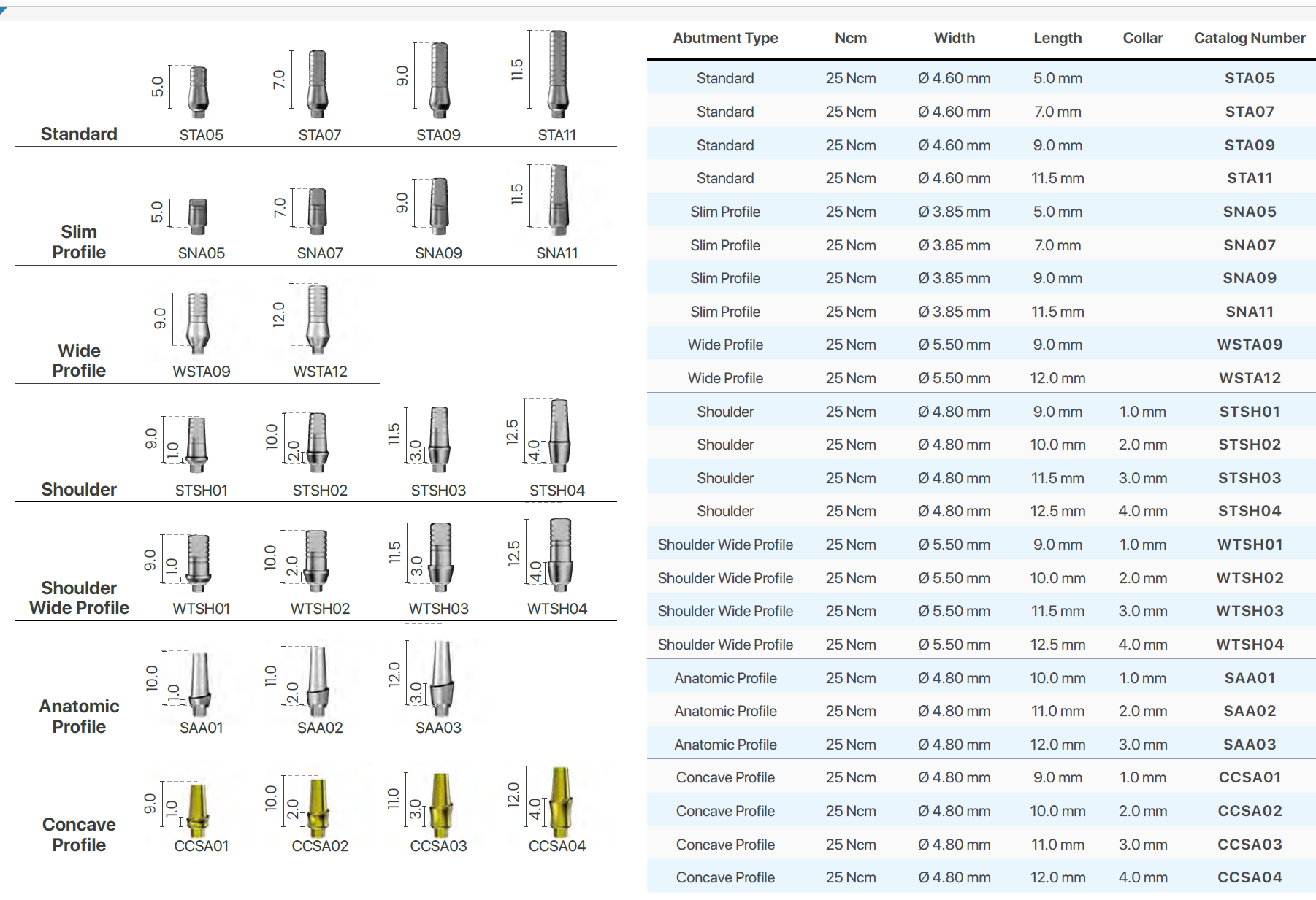Click the Width column header
The width and height of the screenshot is (1316, 900).
pos(954,38)
